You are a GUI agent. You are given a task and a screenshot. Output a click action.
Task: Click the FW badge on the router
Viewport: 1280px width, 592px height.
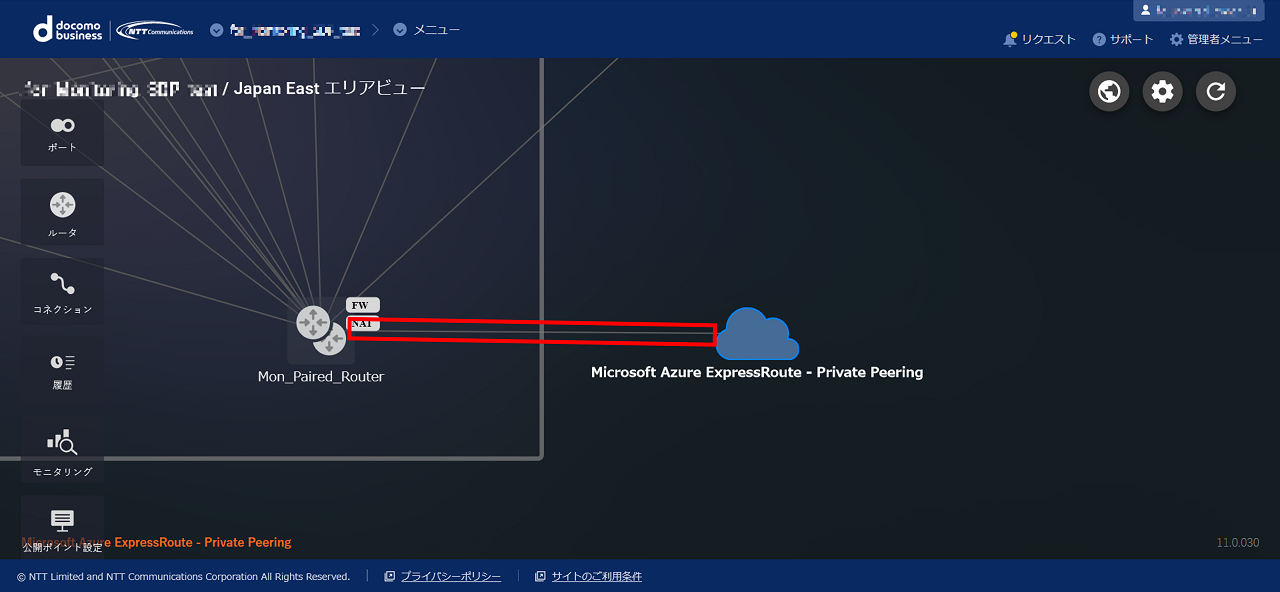(362, 305)
